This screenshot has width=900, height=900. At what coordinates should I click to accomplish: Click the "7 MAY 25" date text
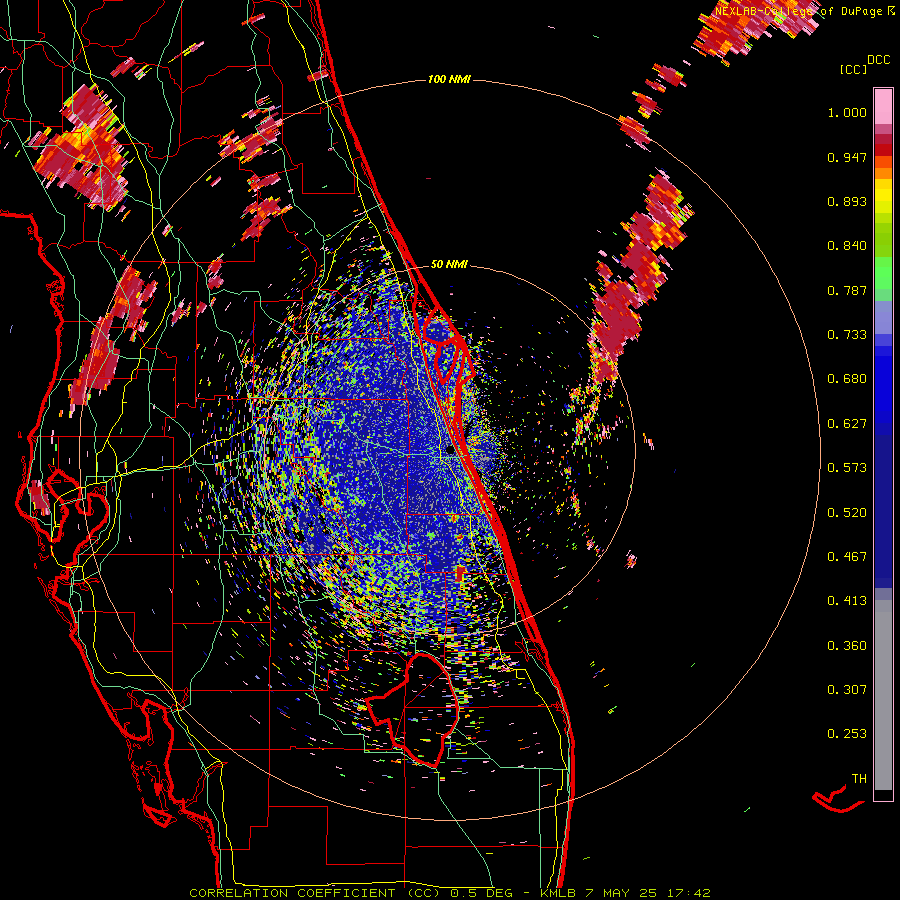(x=622, y=893)
